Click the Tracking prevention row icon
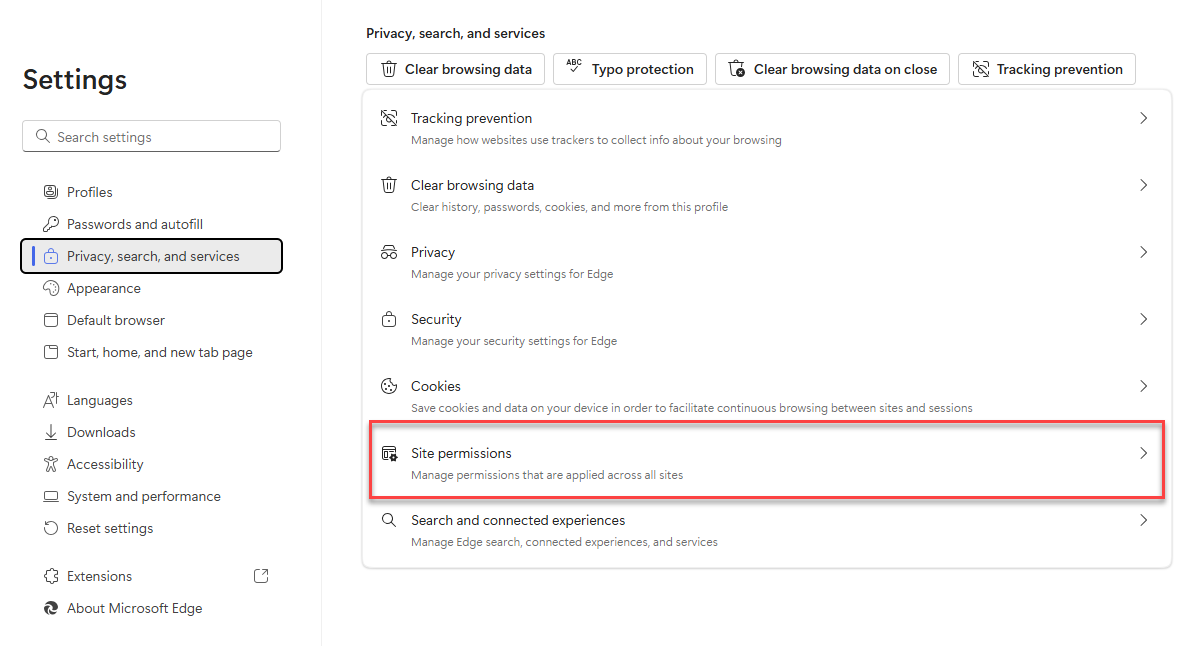 [389, 119]
